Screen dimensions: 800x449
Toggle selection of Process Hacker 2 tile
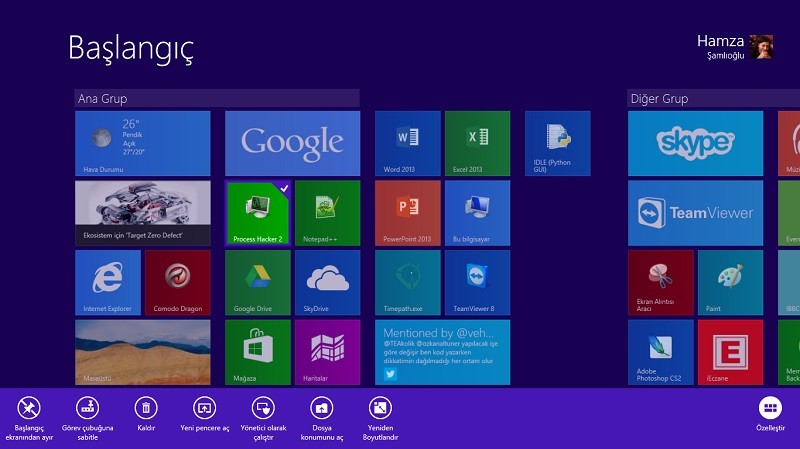(x=258, y=213)
